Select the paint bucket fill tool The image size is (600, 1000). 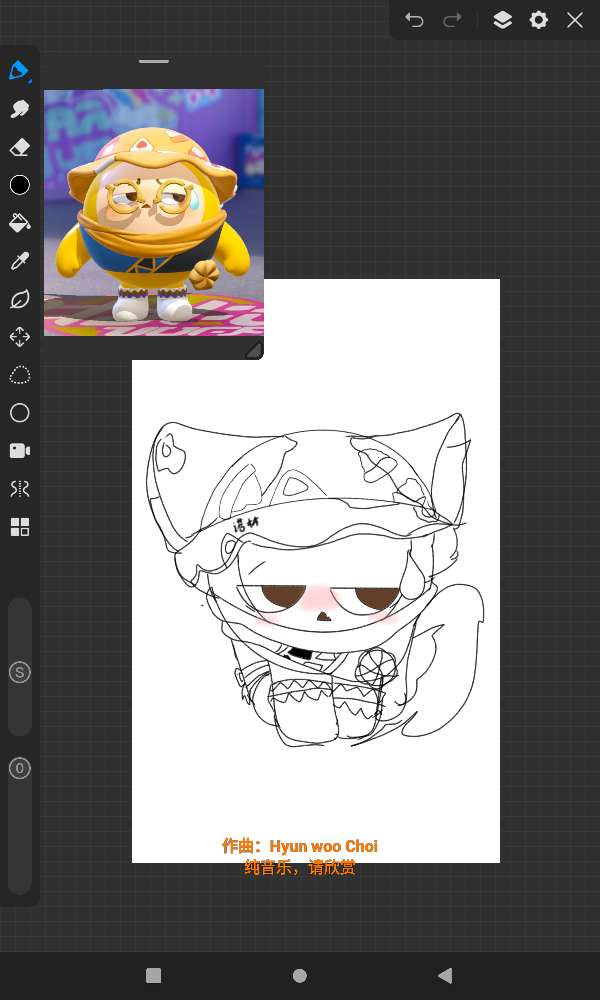19,223
